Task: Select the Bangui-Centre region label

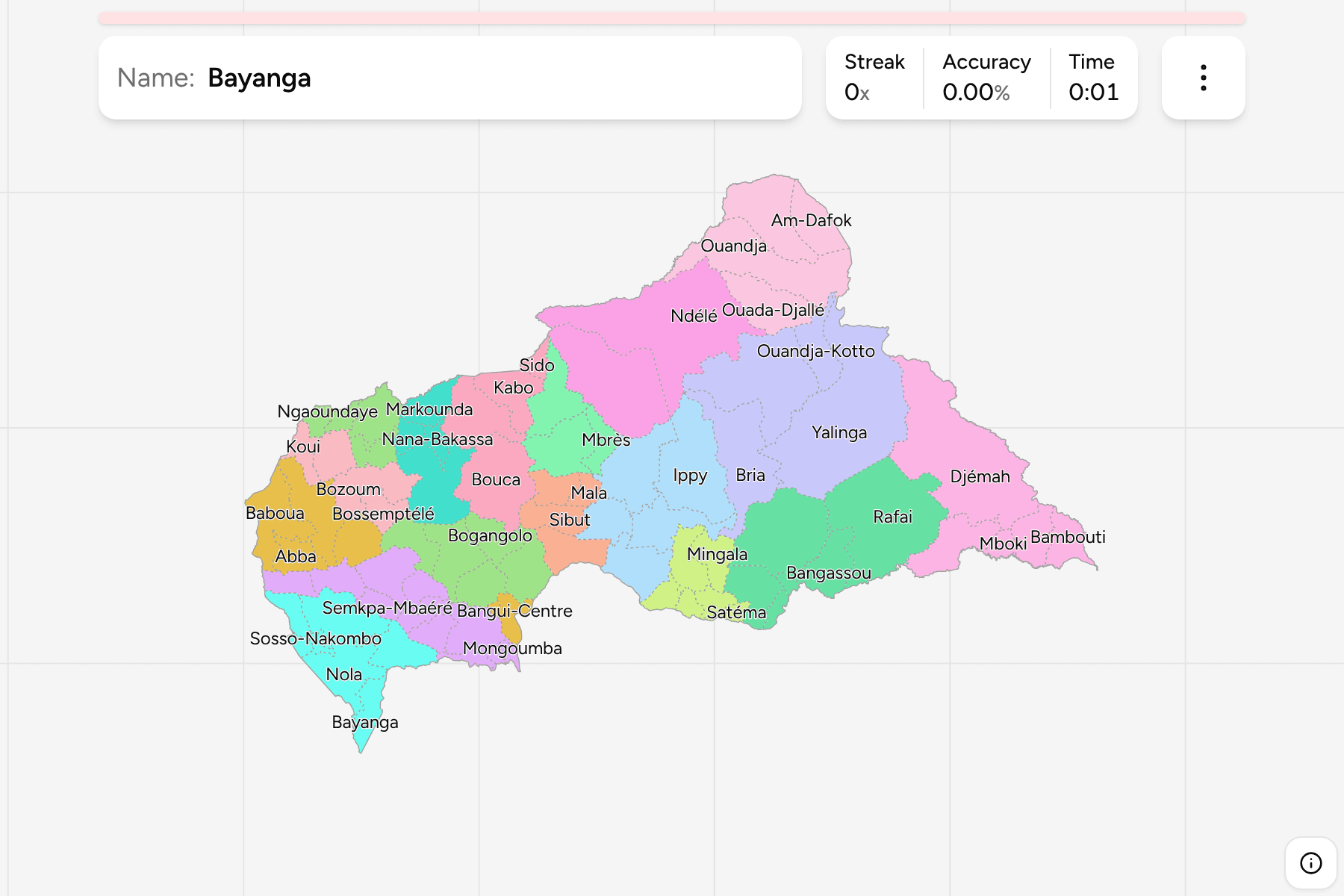Action: point(514,611)
